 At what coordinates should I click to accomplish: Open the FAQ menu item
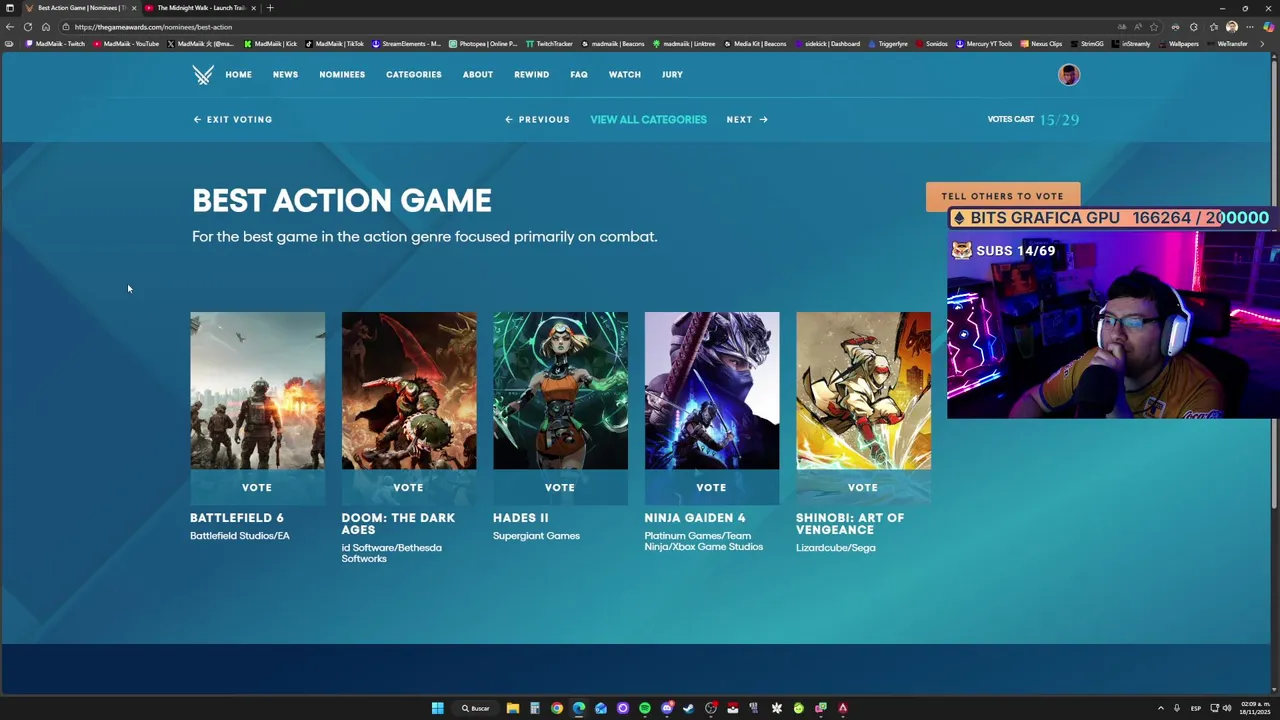click(x=579, y=75)
